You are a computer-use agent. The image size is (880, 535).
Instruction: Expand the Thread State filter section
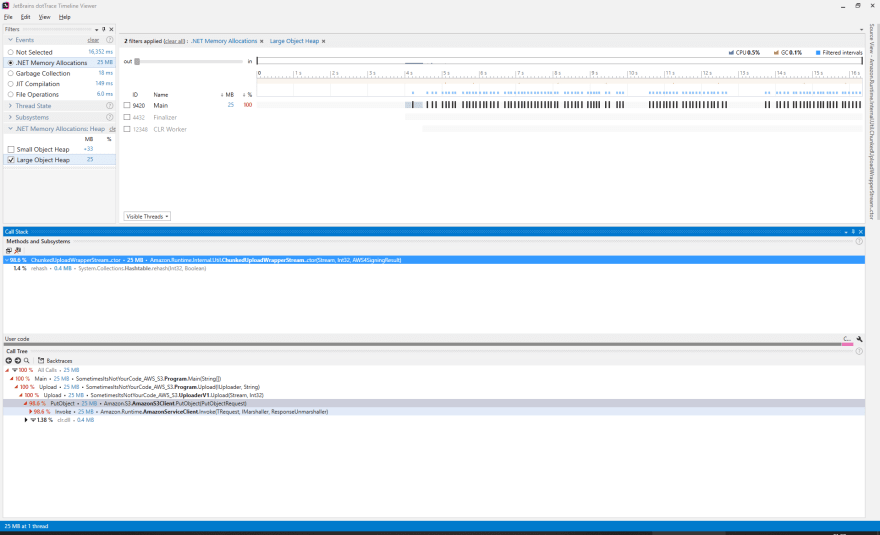point(10,106)
